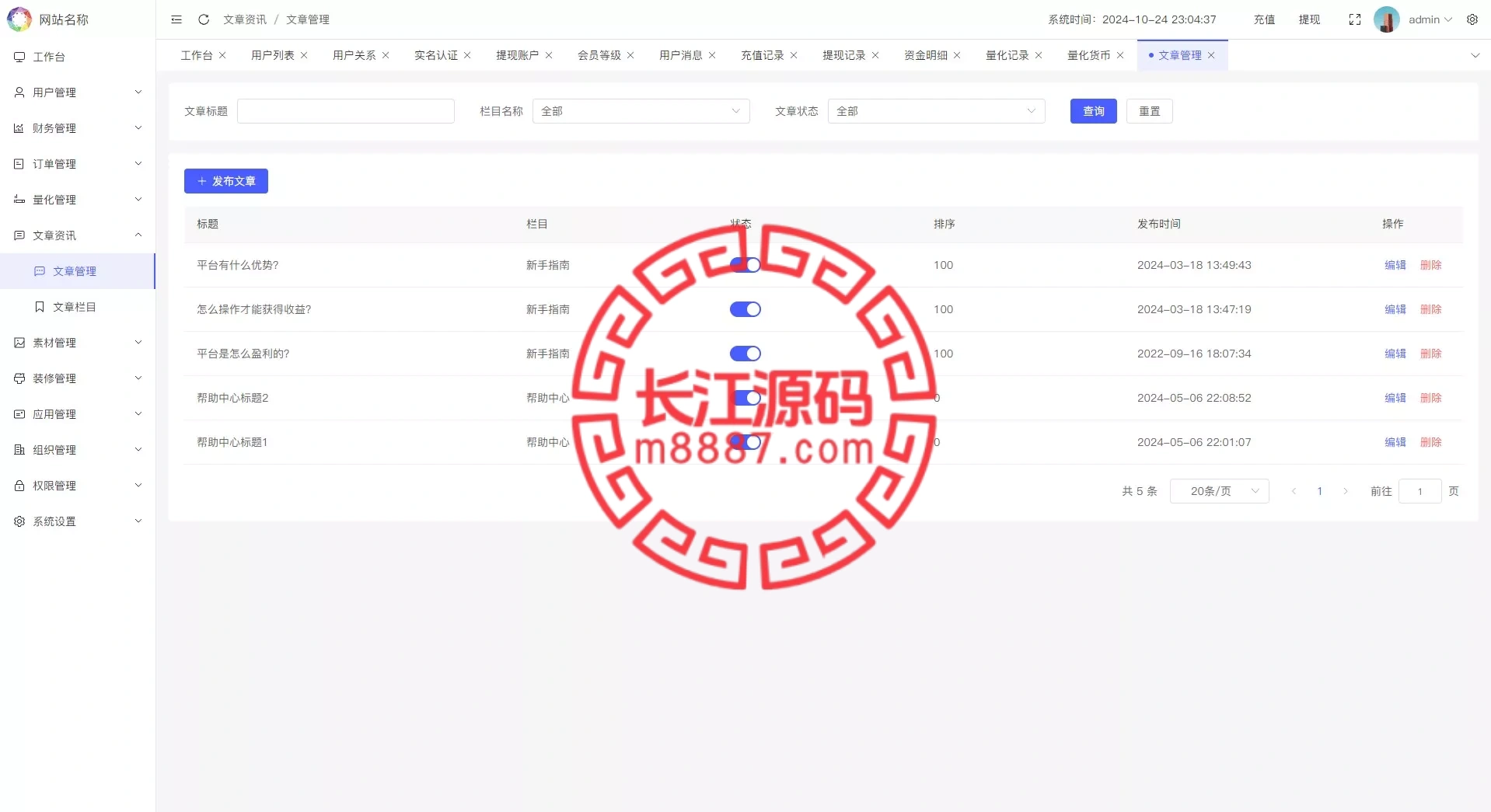Screen dimensions: 1491x812
Task: Open 工作台 in the sidebar
Action: click(78, 57)
